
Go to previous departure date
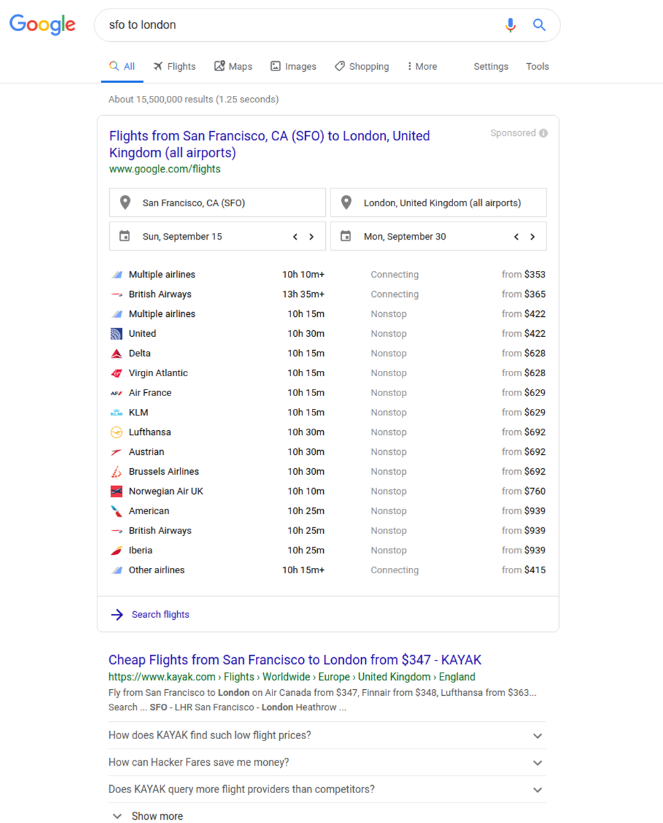click(x=296, y=237)
